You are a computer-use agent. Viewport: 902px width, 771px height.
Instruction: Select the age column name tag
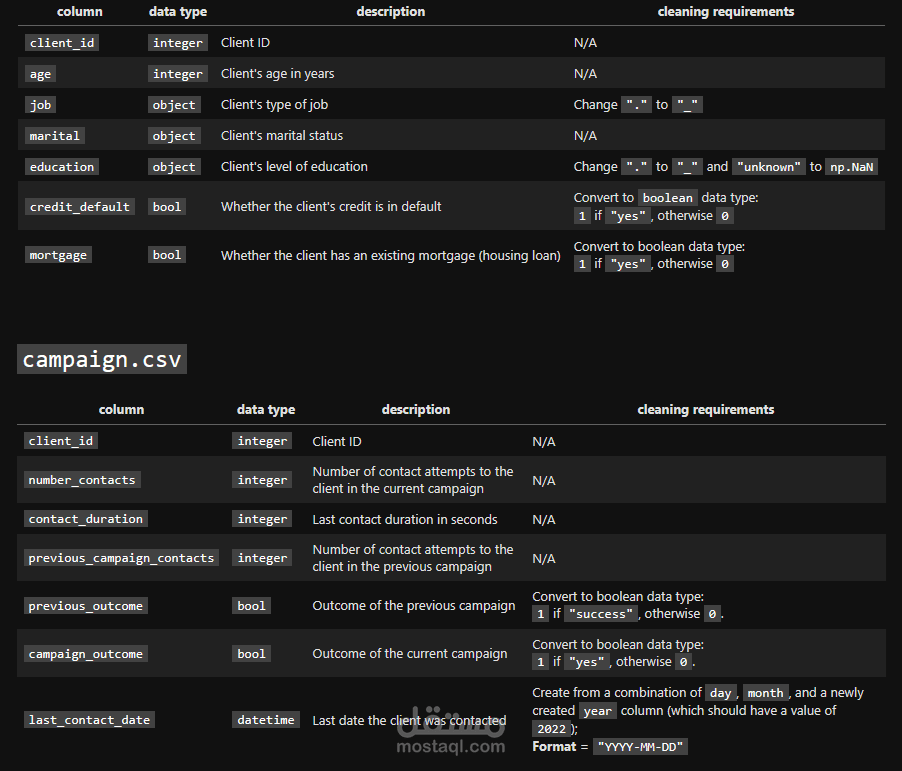coord(40,74)
